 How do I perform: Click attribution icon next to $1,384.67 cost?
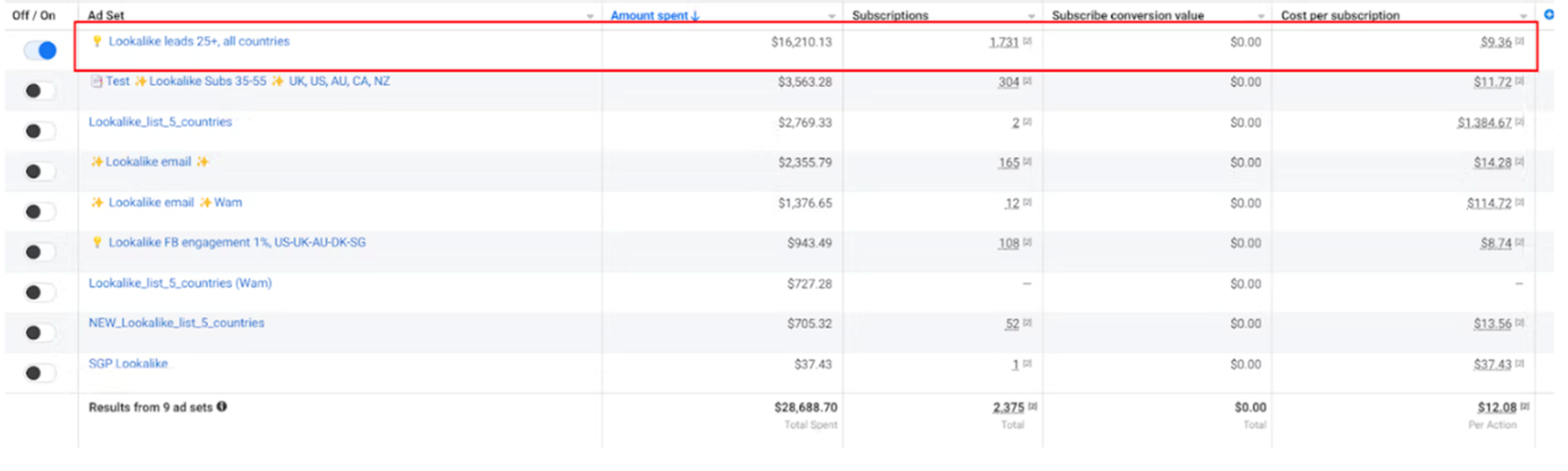point(1519,122)
